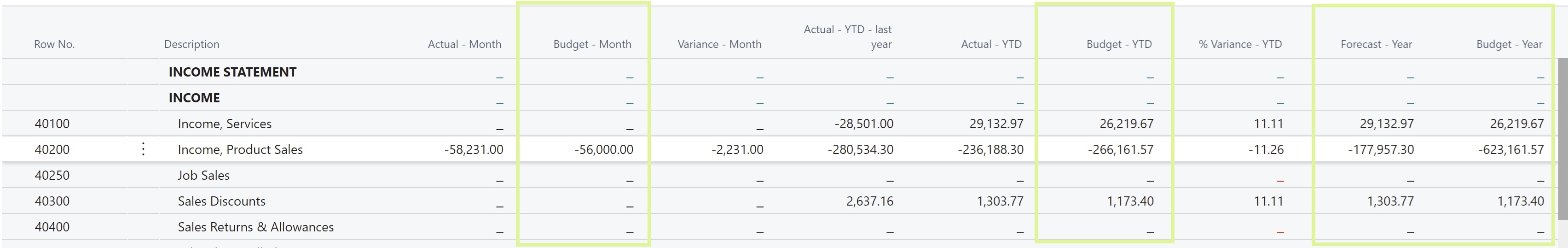Click the Variance - Month column header
Image resolution: width=1568 pixels, height=248 pixels.
click(719, 44)
